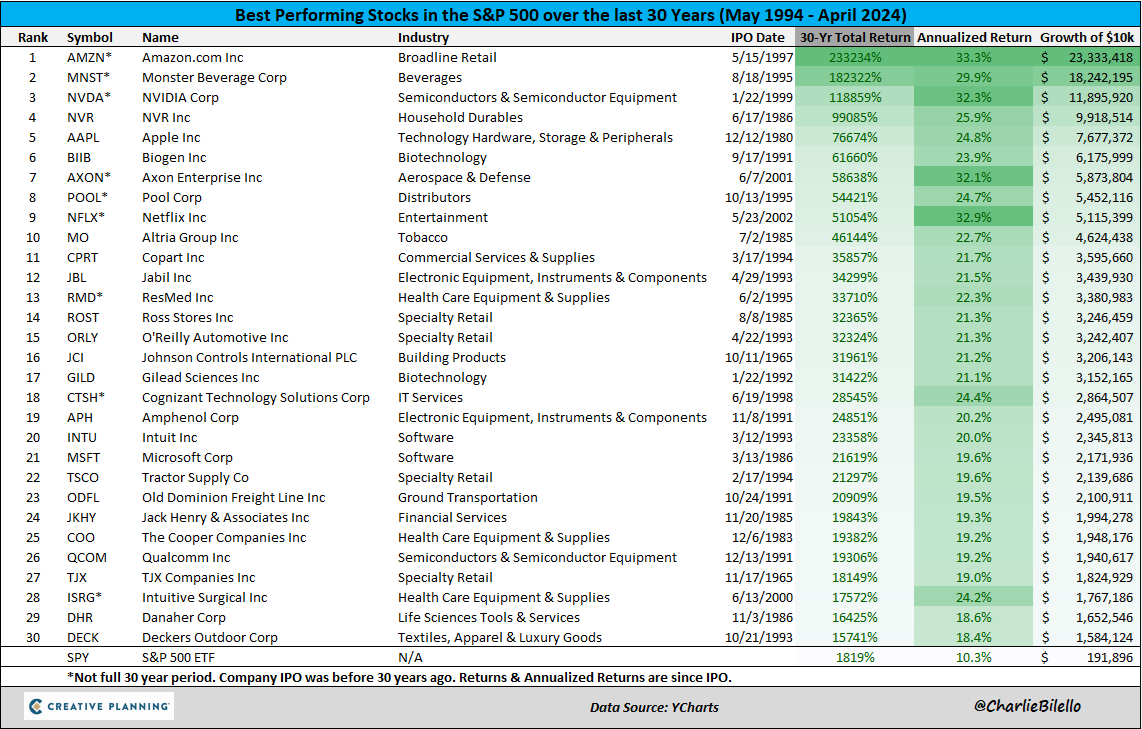Click Gilead Sciences Inc name
This screenshot has width=1142, height=729.
[x=200, y=378]
